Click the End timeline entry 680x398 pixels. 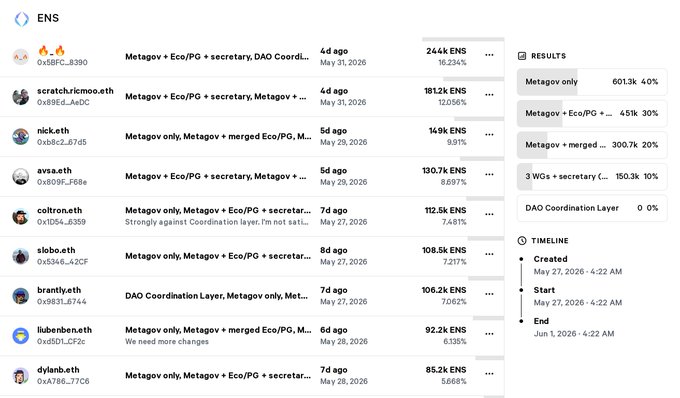574,327
